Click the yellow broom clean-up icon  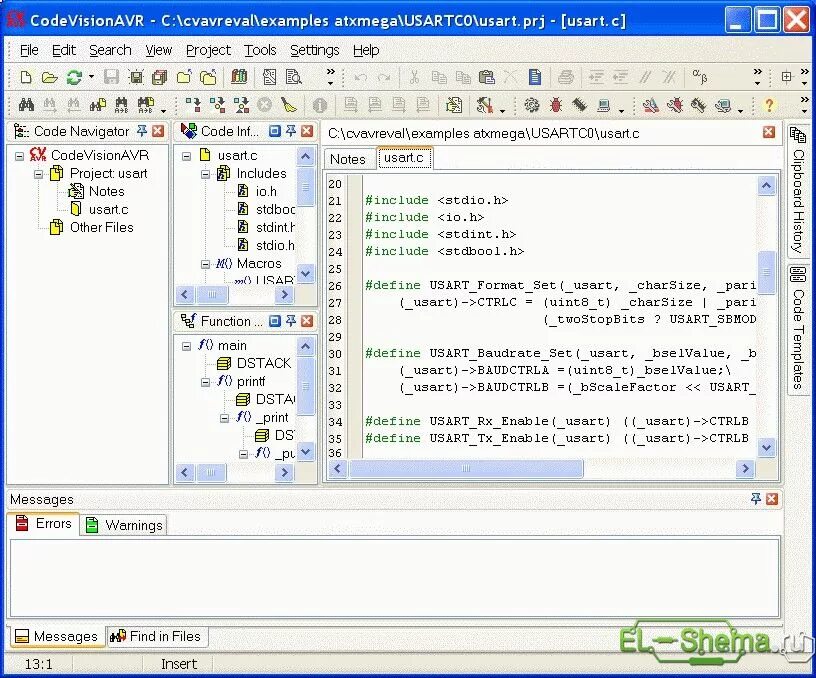289,105
